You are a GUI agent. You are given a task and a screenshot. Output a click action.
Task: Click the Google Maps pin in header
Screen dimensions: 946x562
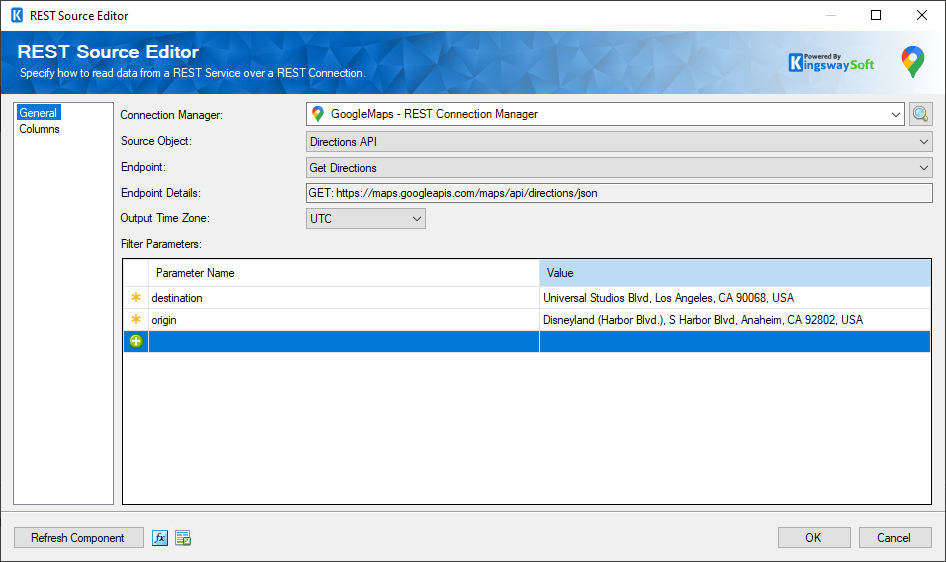click(x=912, y=62)
